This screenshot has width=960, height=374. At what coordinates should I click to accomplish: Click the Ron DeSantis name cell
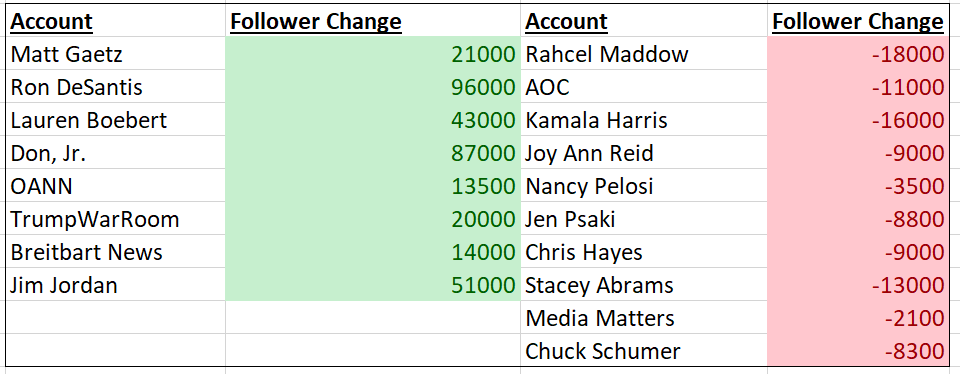[116, 87]
